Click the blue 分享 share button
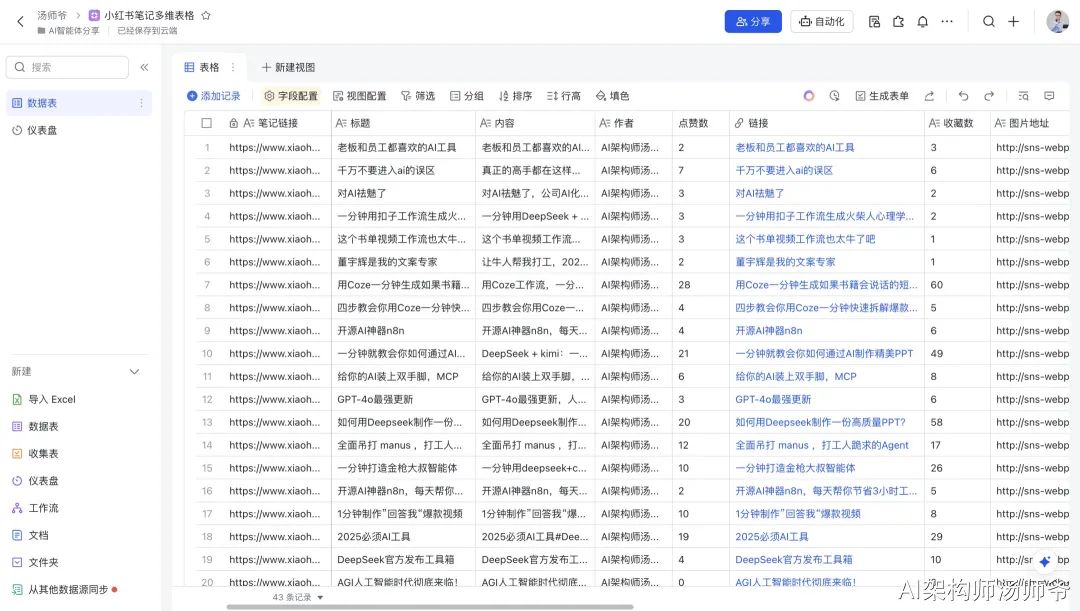This screenshot has height=611, width=1080. pyautogui.click(x=753, y=21)
